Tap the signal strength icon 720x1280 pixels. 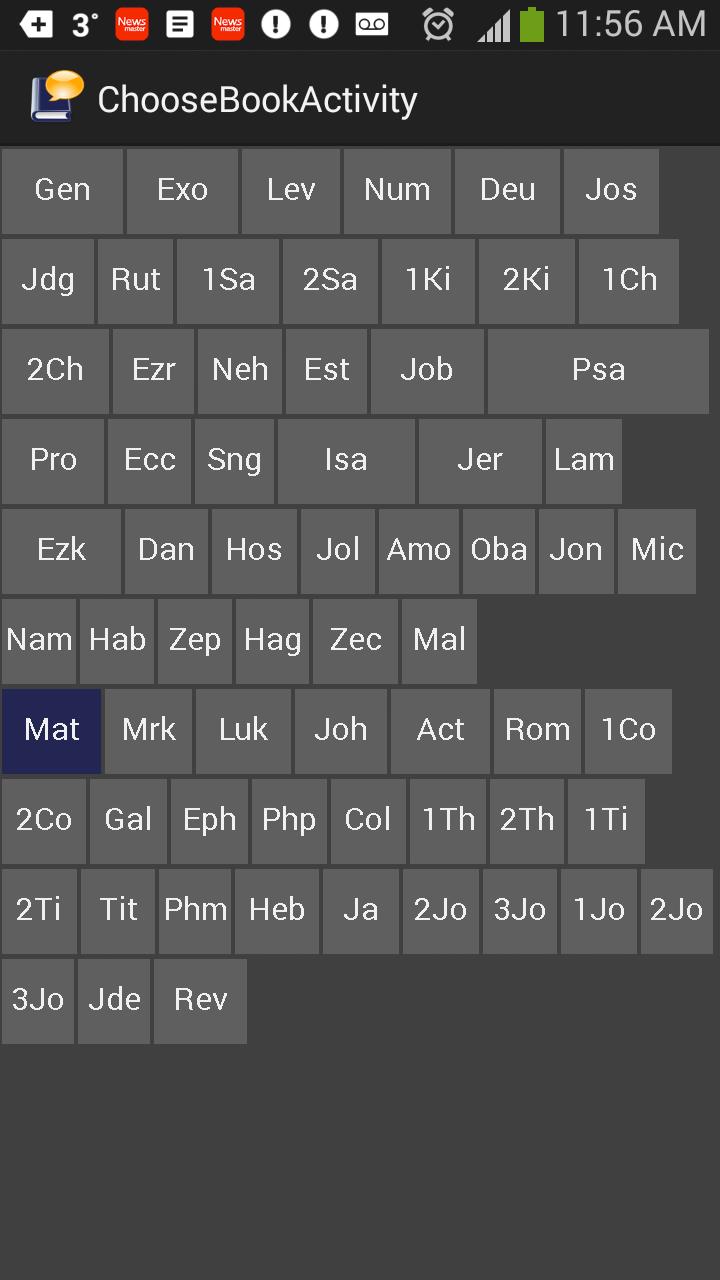[494, 25]
